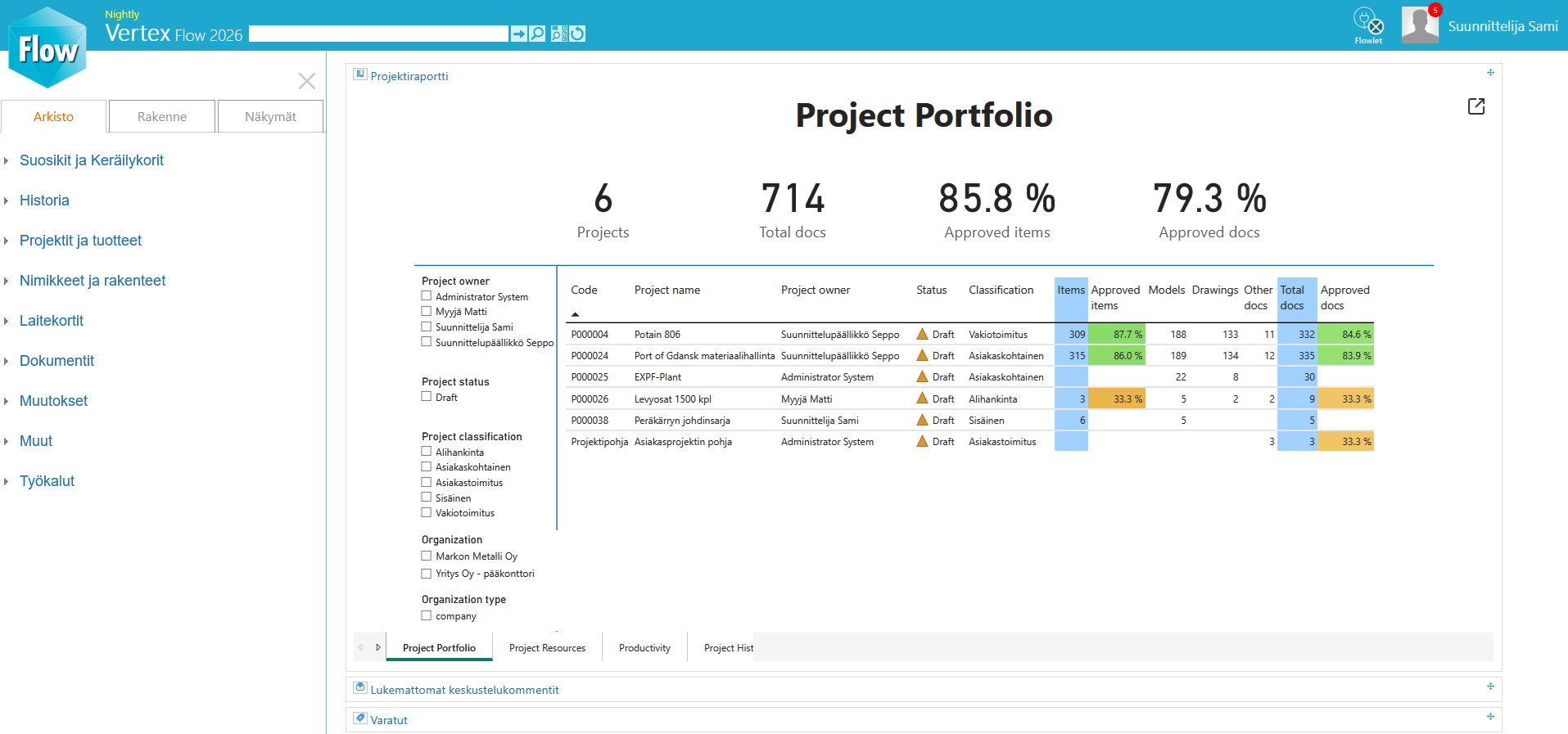Switch to the Rakenne tab
This screenshot has height=734, width=1568.
162,117
